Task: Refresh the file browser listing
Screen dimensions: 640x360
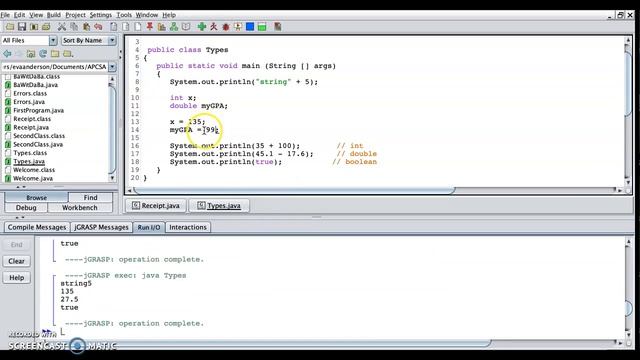Action: tap(43, 53)
